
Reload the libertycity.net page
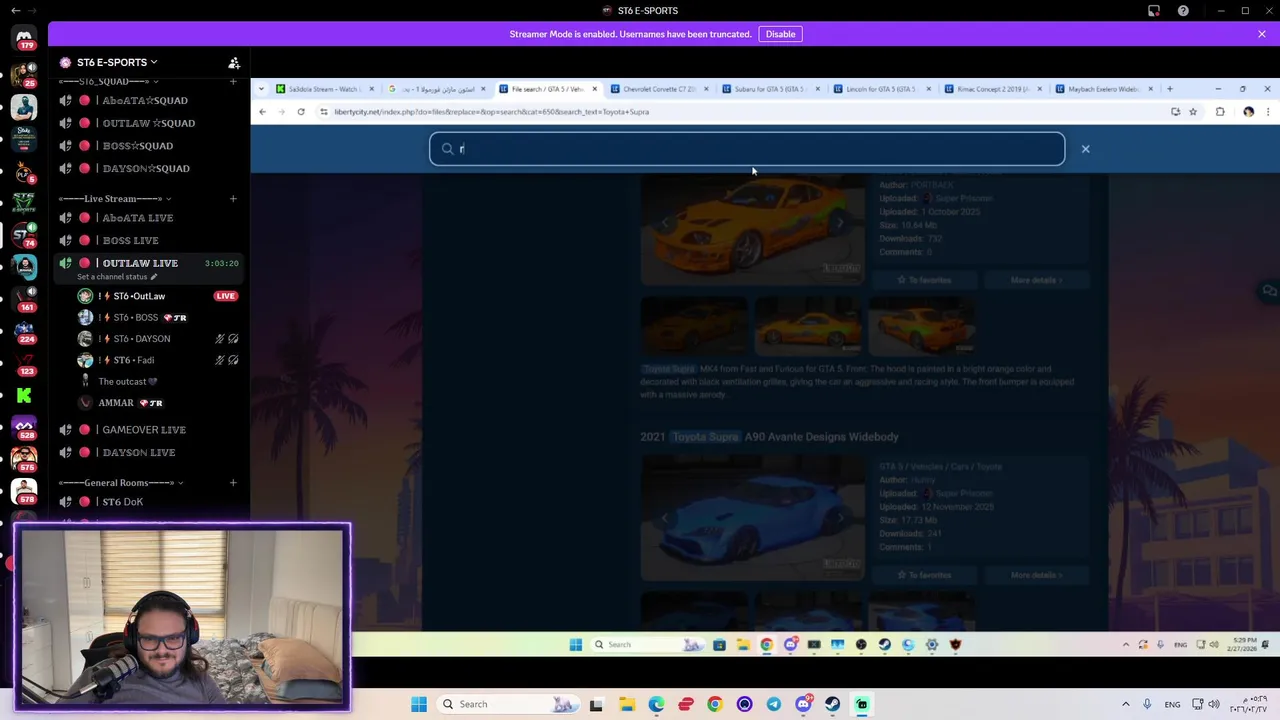tap(301, 112)
